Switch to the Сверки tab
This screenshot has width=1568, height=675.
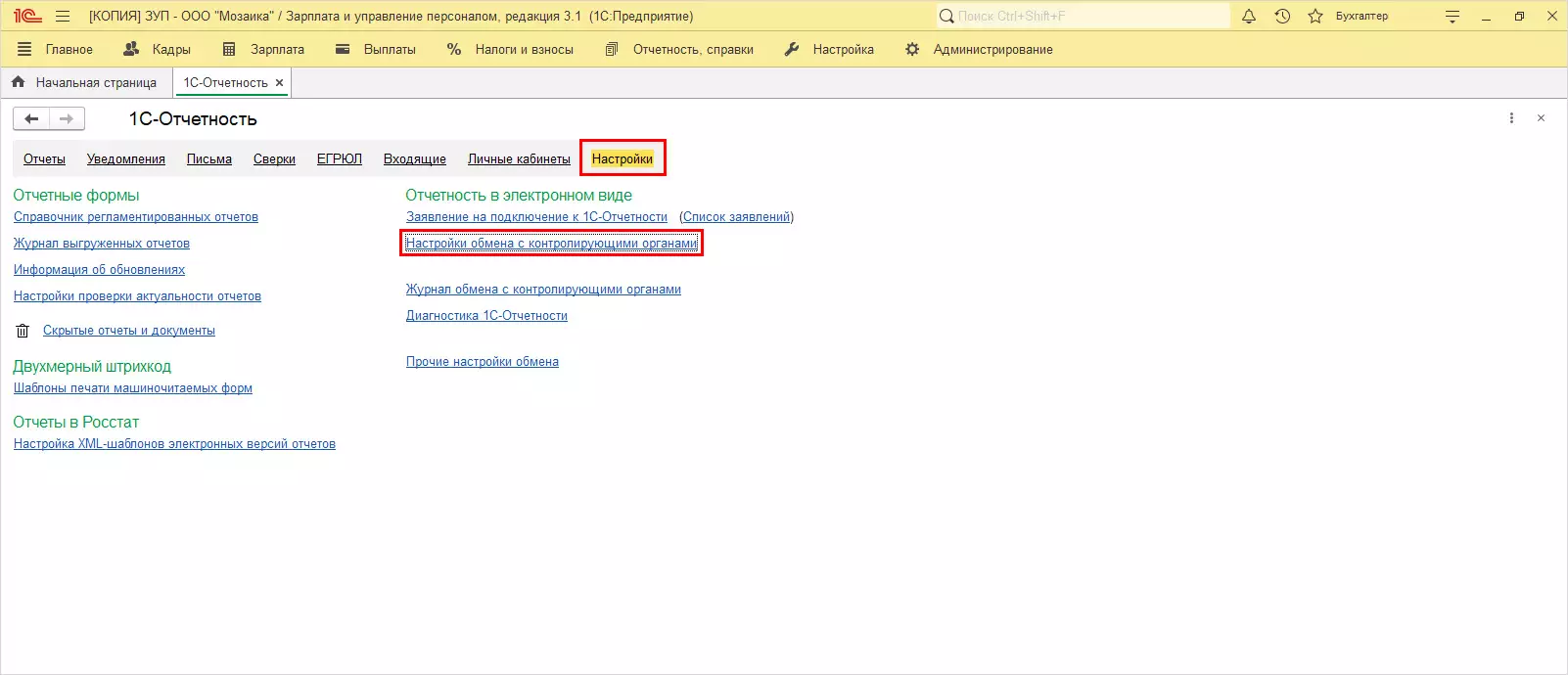click(x=274, y=158)
